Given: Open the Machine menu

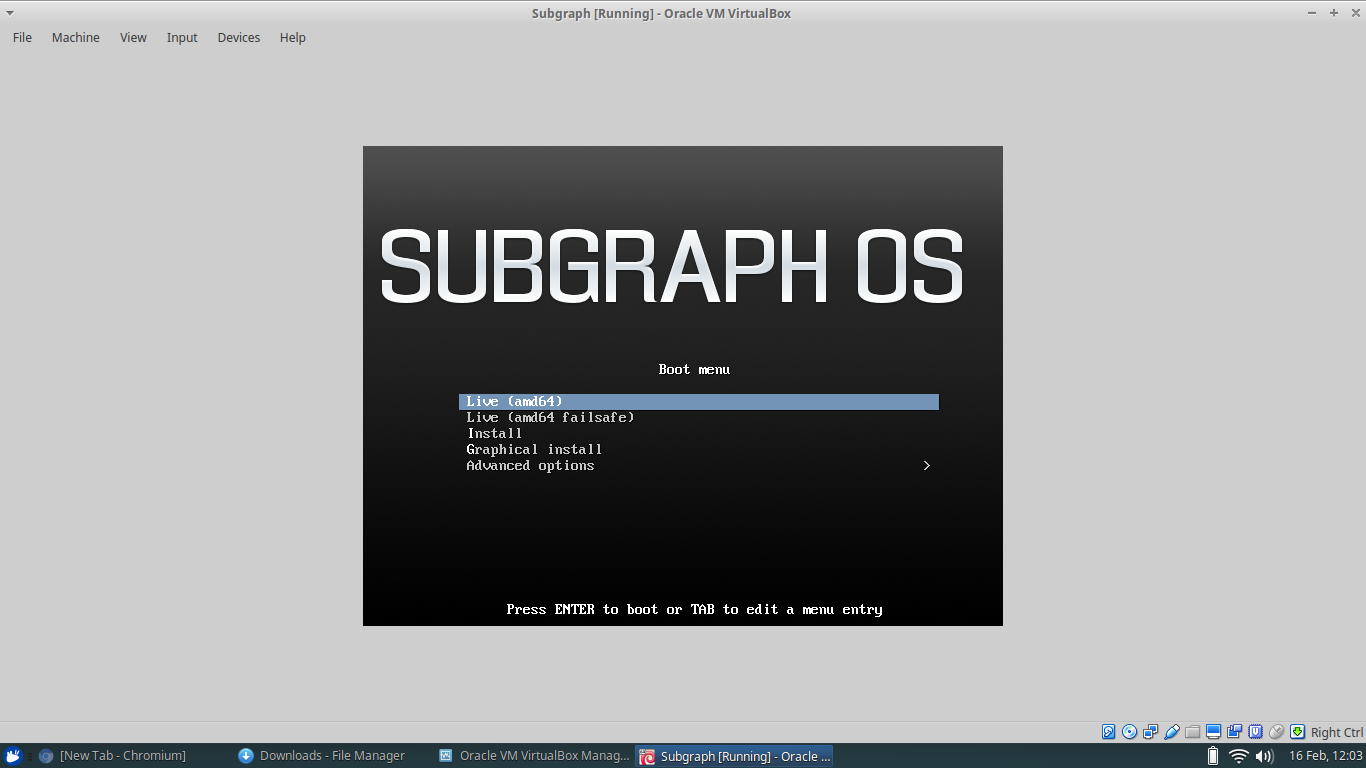Looking at the screenshot, I should (76, 37).
